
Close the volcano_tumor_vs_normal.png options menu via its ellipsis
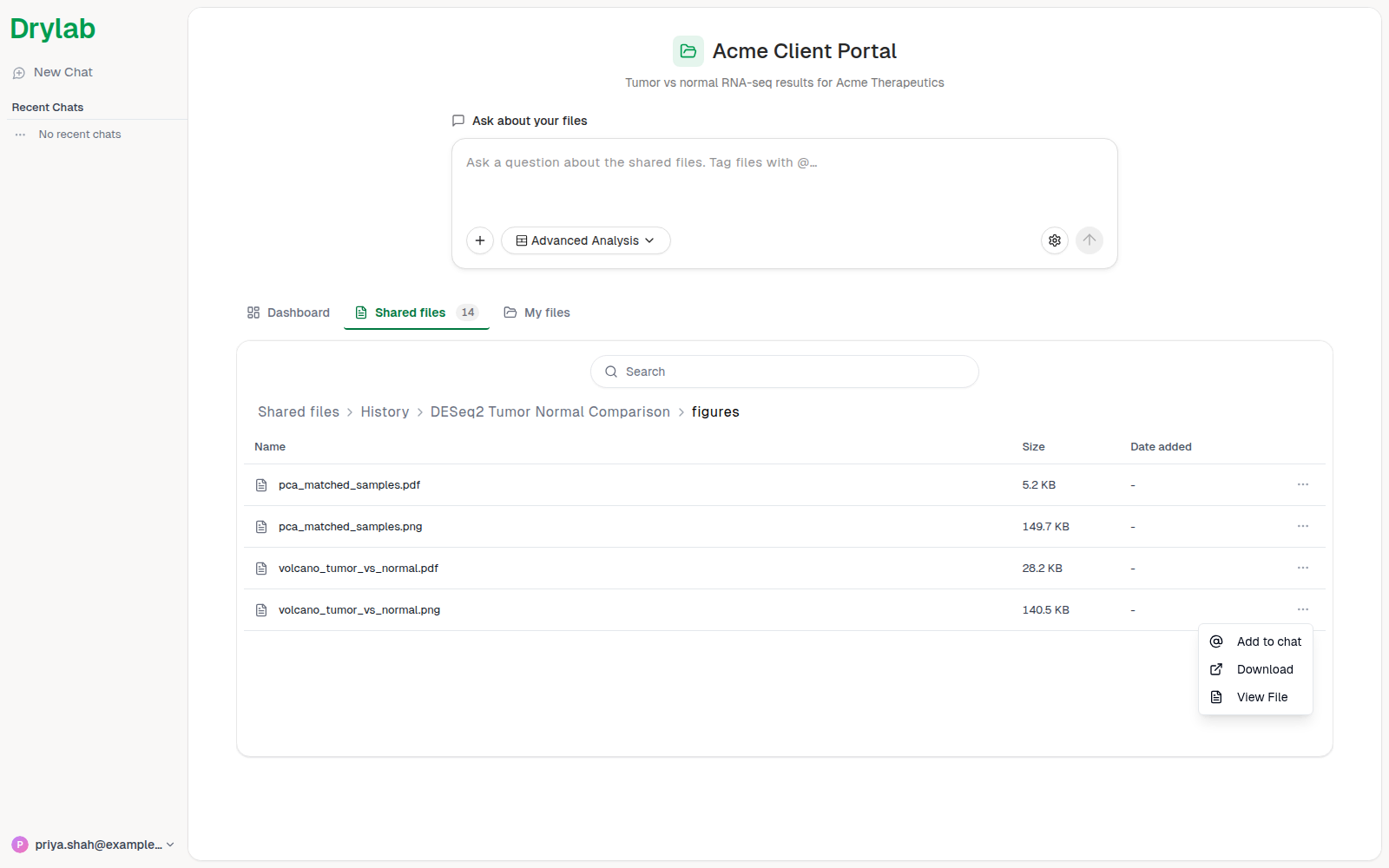coord(1303,609)
